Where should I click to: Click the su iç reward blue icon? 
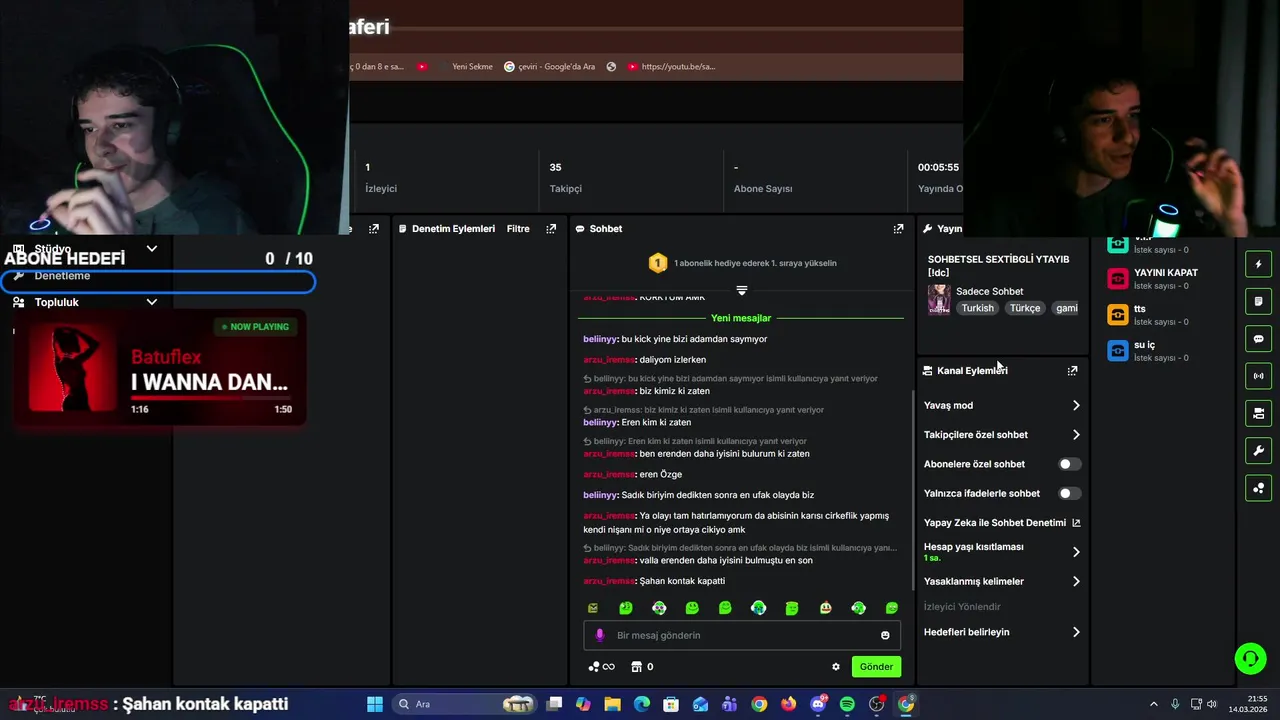[x=1118, y=350]
